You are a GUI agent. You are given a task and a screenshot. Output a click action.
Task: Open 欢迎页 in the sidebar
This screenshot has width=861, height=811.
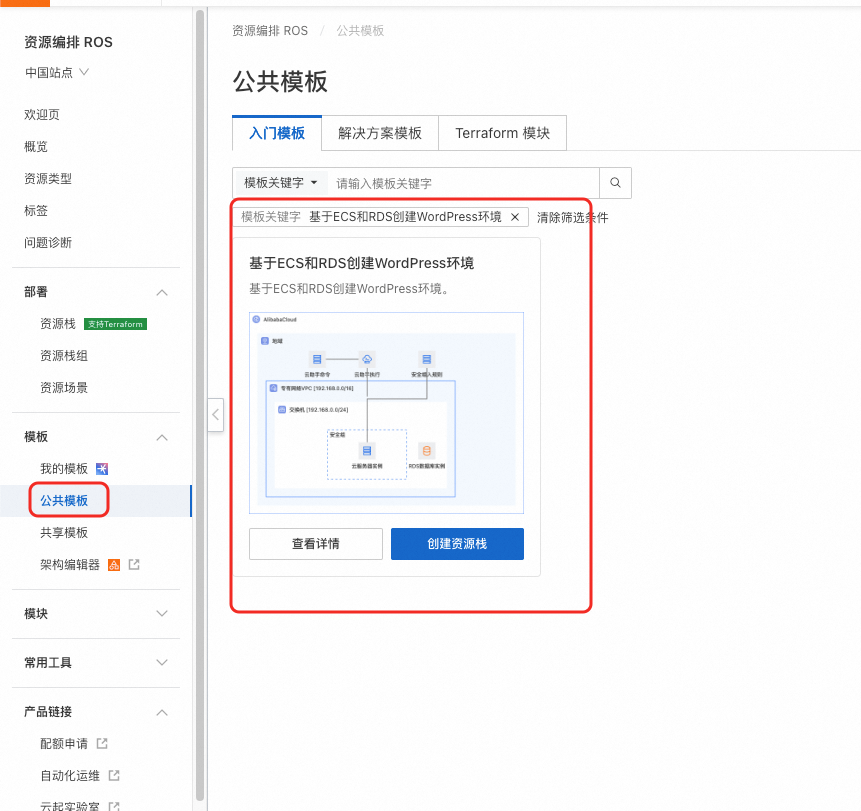[x=42, y=115]
